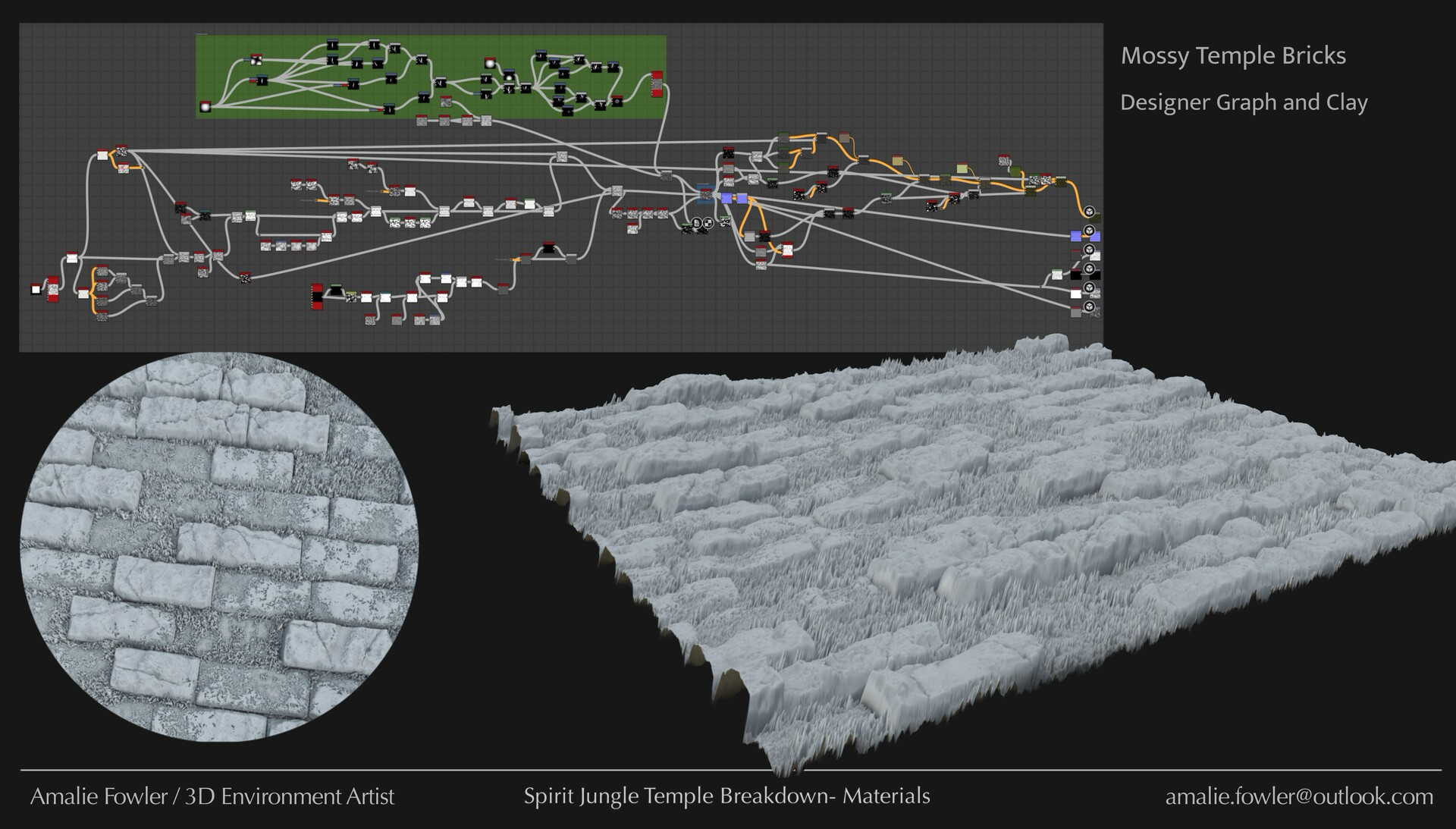Select the tall red and black node at the start of the lower middle chain
Screen dimensions: 1456x829
click(x=317, y=297)
